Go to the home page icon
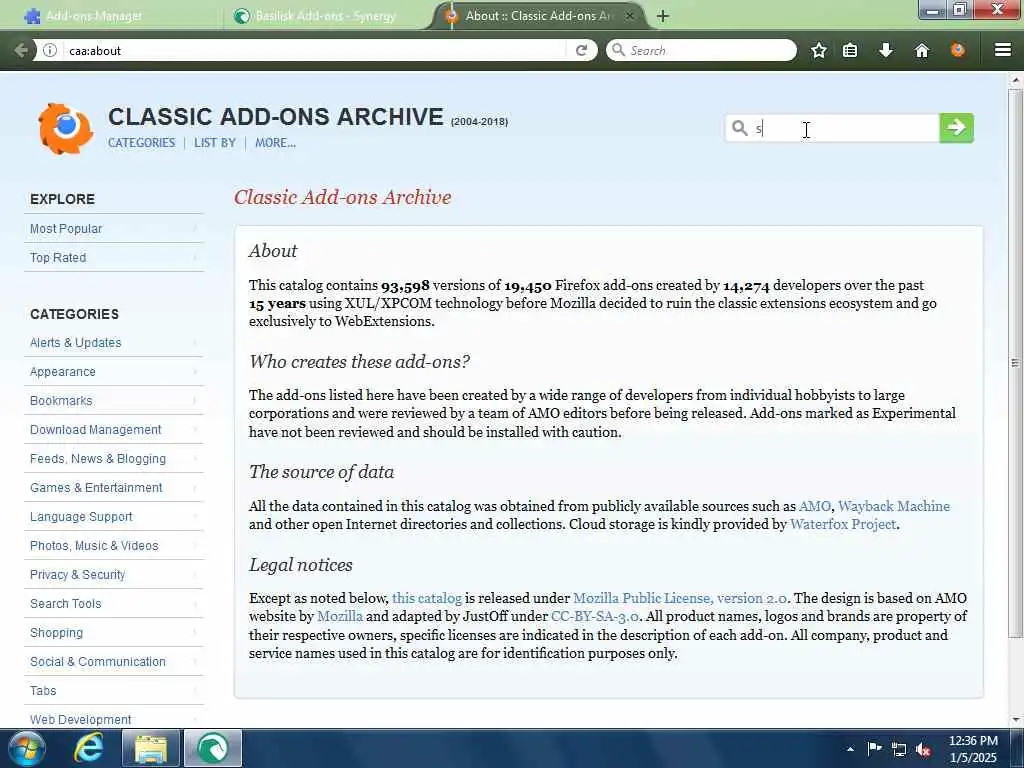Viewport: 1024px width, 768px height. click(921, 50)
